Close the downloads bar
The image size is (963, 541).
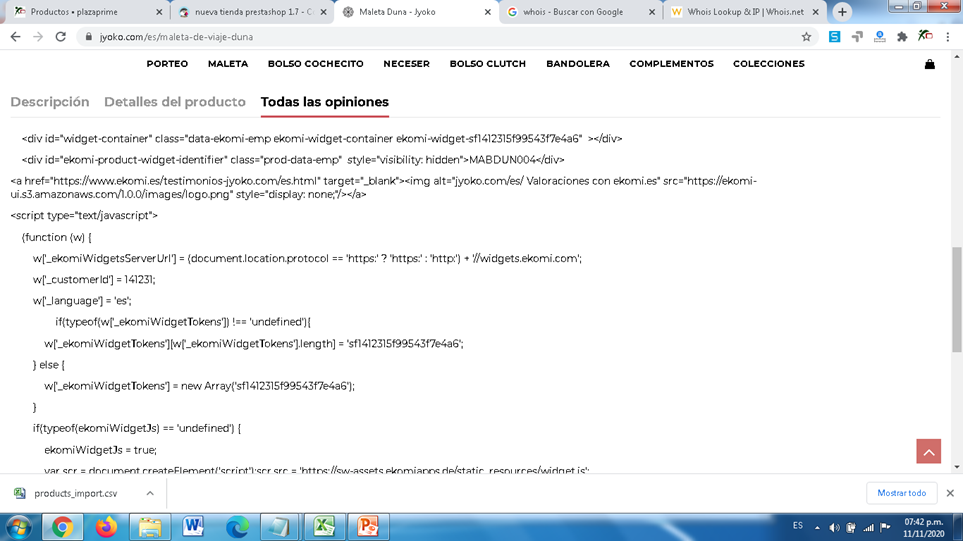tap(950, 493)
